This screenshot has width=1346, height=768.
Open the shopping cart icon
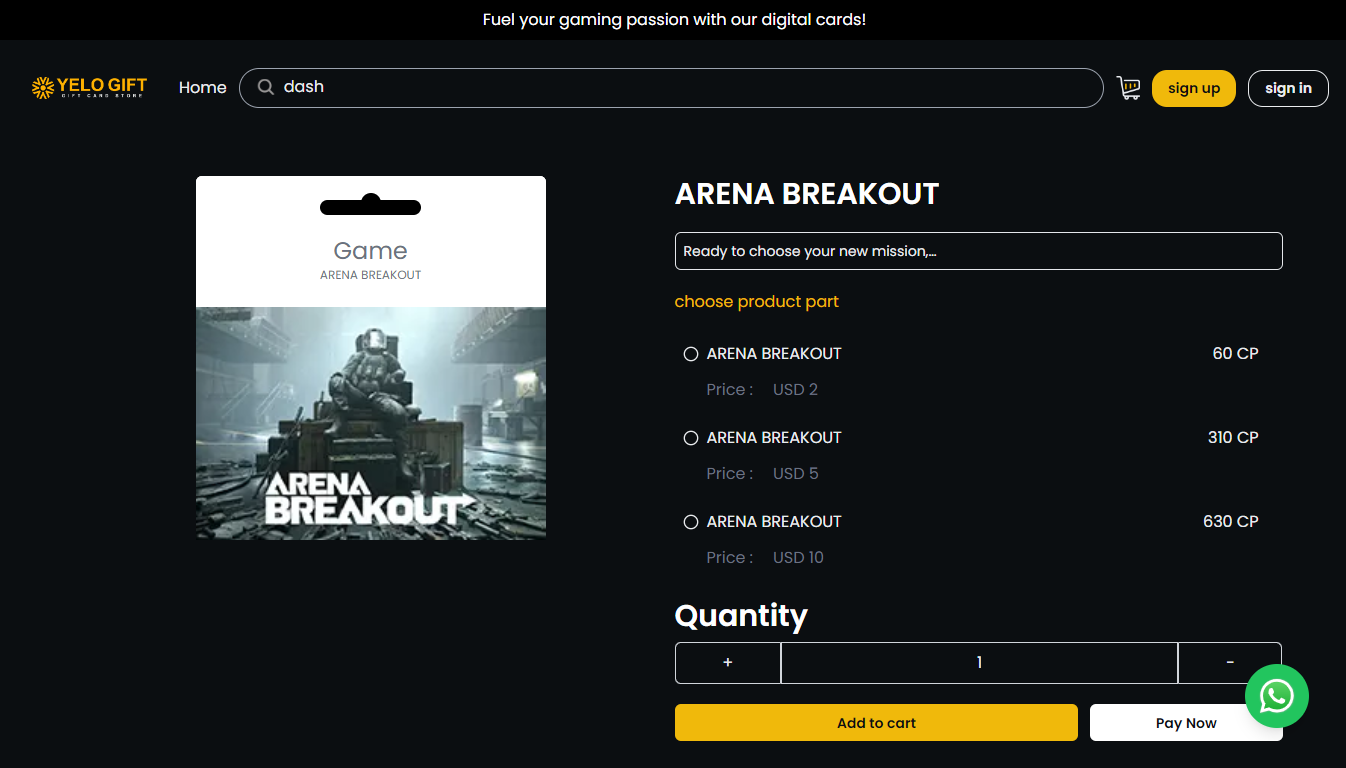[1129, 88]
